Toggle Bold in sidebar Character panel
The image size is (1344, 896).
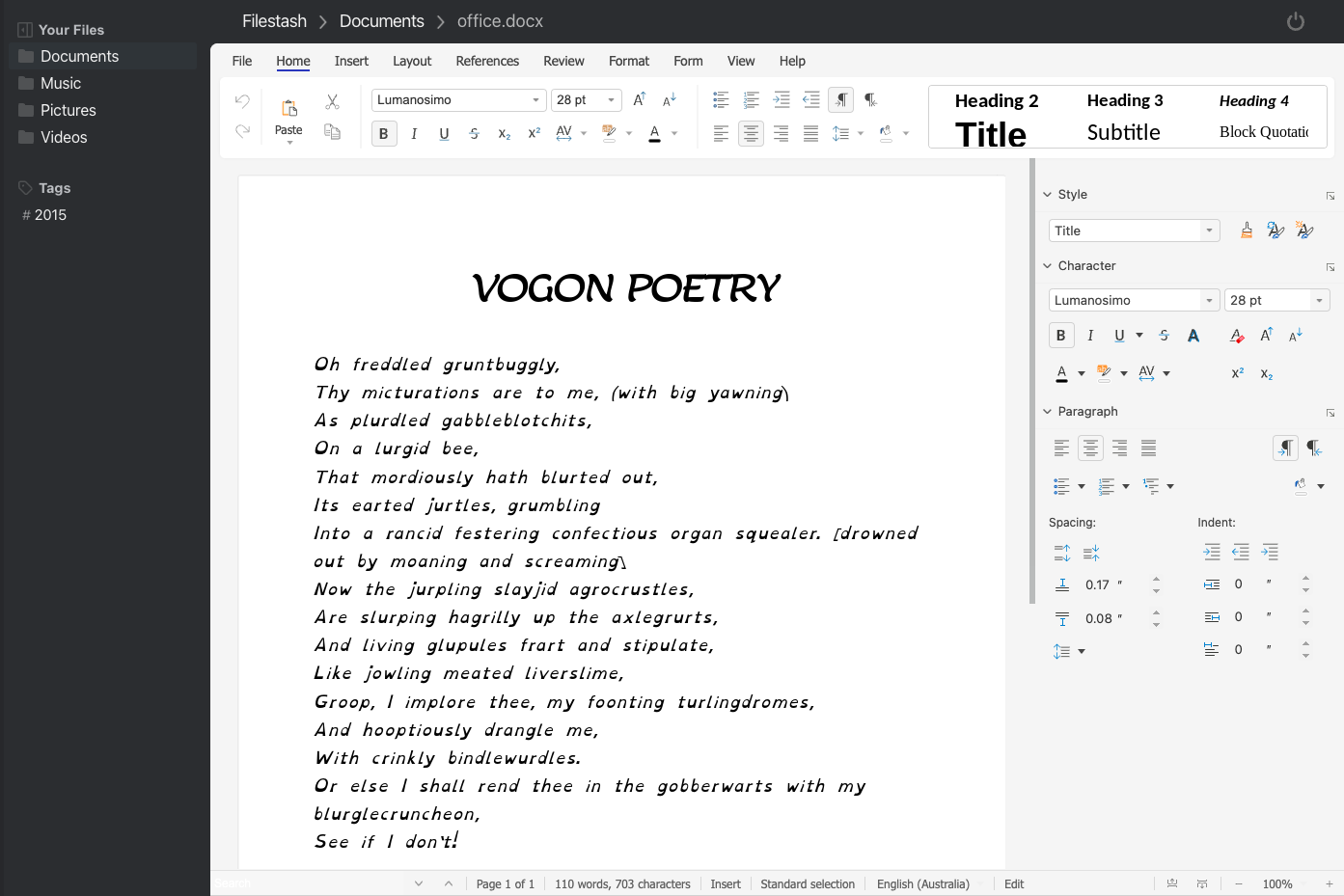click(1061, 336)
